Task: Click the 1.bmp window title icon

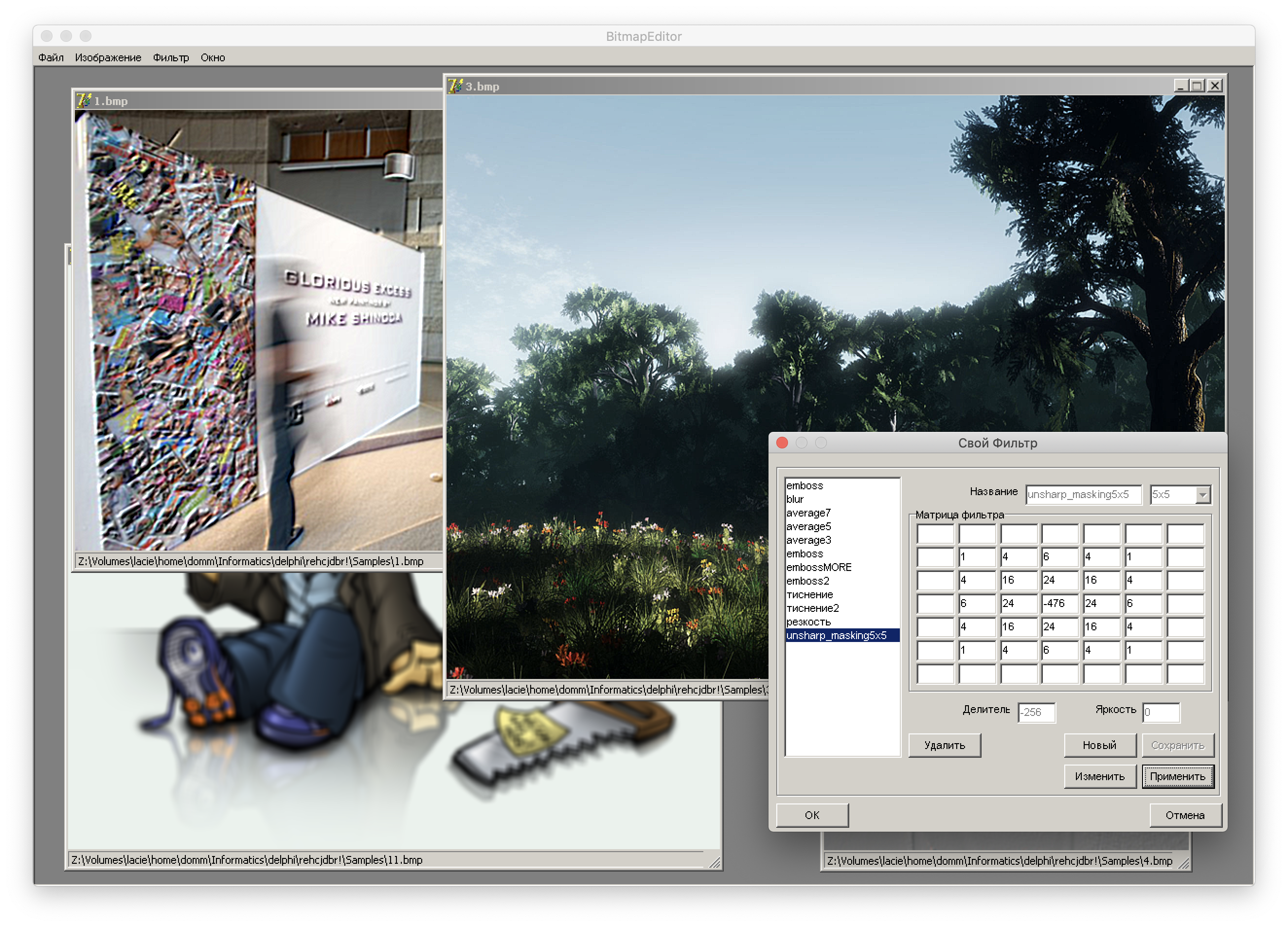Action: coord(84,101)
